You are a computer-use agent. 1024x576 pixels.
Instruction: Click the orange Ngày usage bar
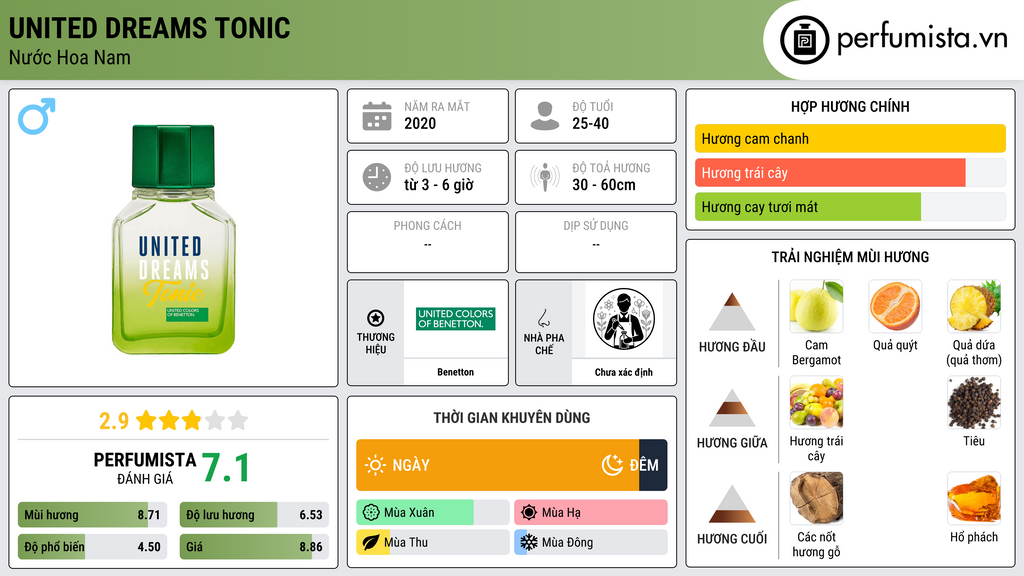pos(497,465)
